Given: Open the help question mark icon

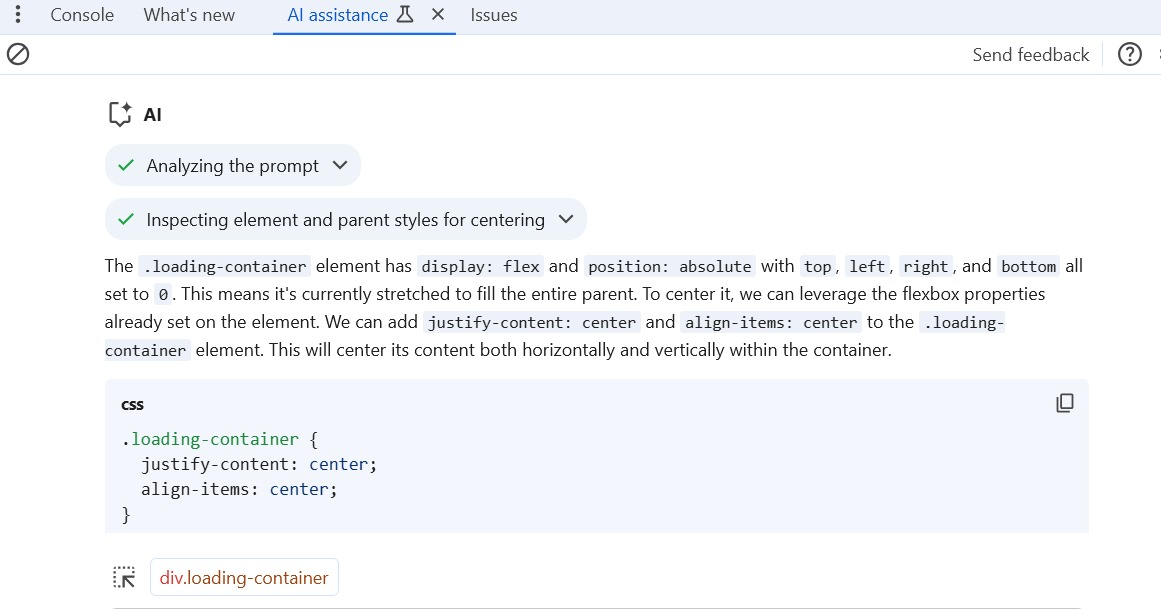Looking at the screenshot, I should pos(1129,54).
